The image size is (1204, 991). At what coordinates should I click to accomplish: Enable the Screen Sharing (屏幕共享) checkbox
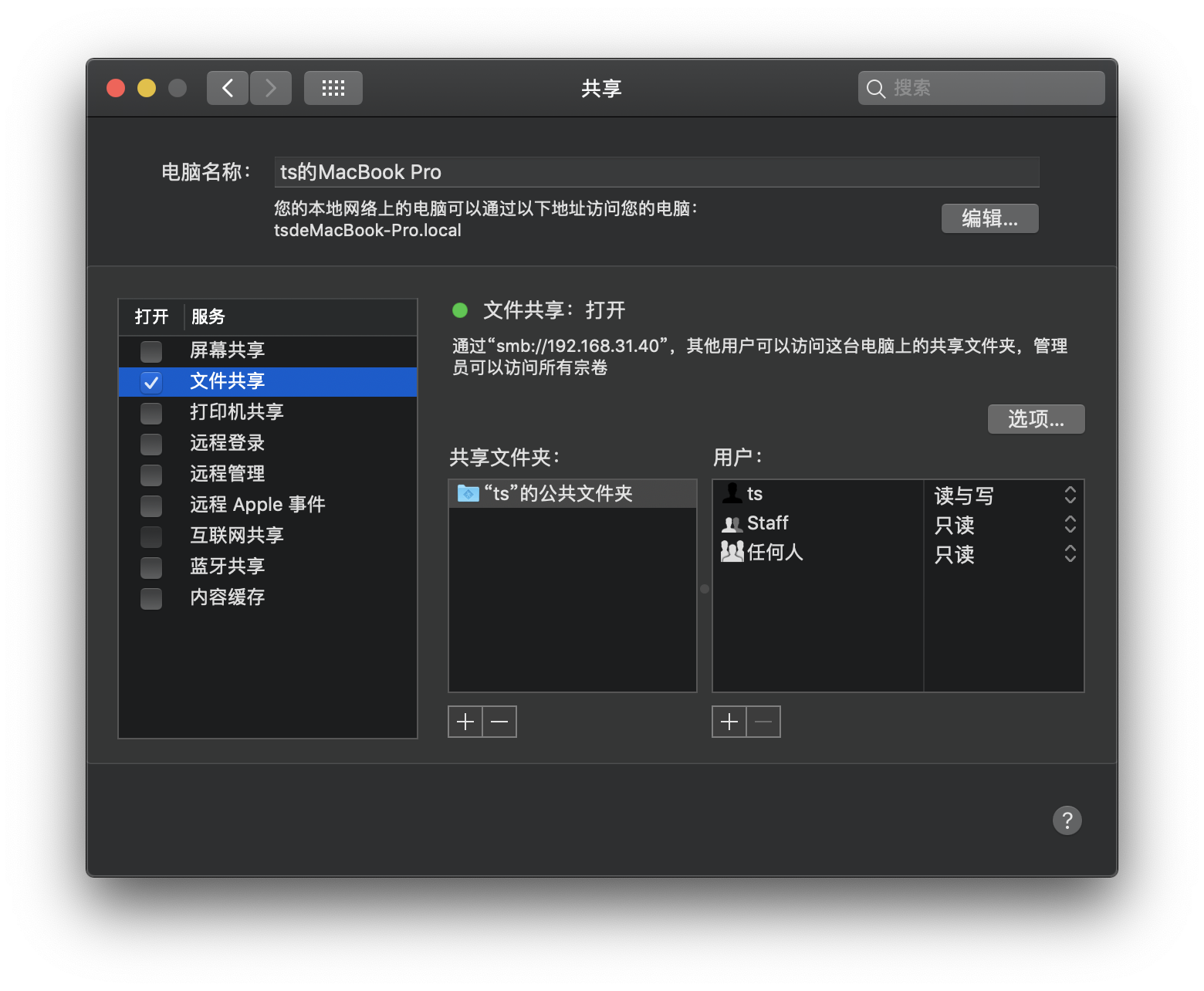(x=151, y=351)
